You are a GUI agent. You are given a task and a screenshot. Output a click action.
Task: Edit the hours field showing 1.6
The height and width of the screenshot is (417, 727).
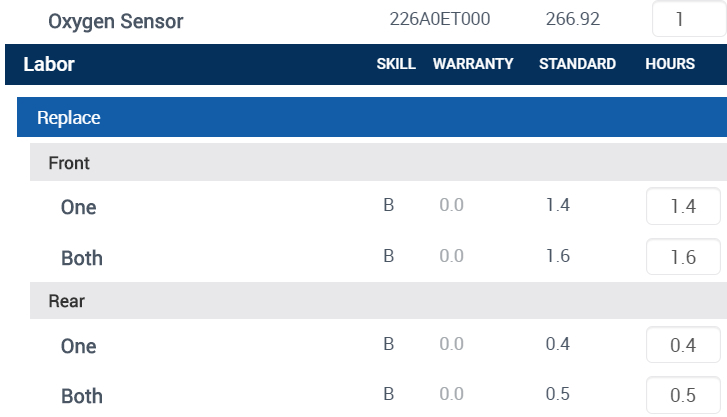click(x=683, y=257)
